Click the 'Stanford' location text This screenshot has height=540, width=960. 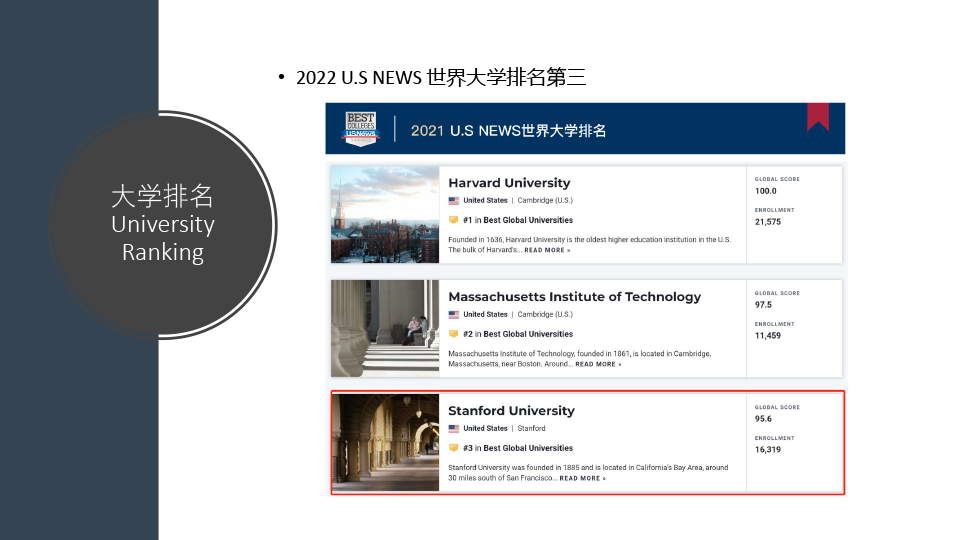[x=531, y=428]
